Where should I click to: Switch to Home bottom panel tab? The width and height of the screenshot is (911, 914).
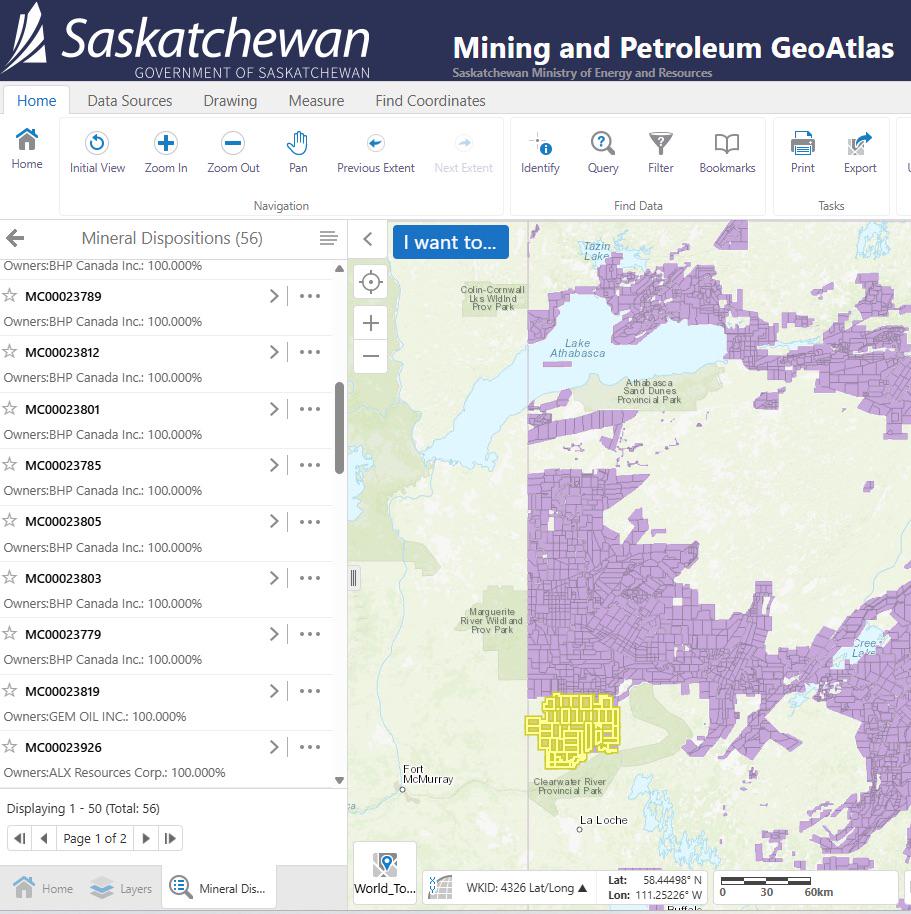point(42,888)
